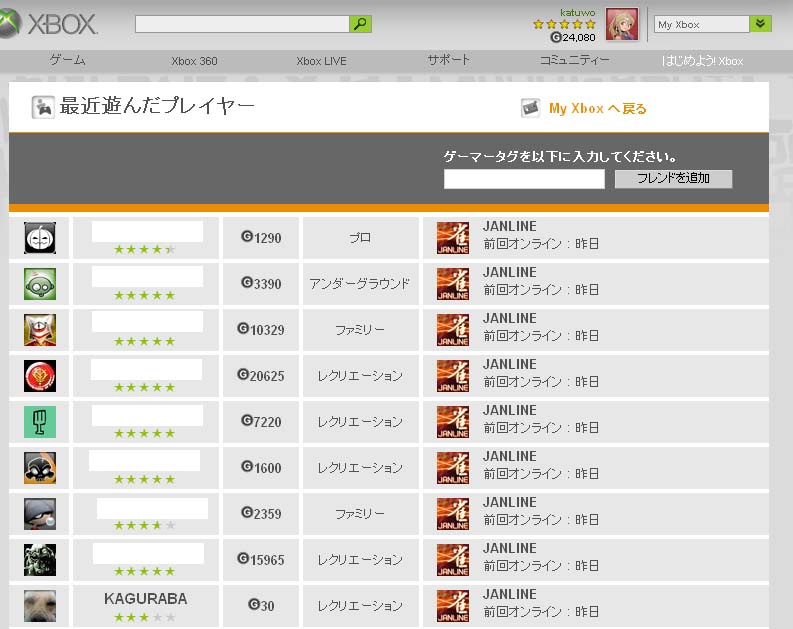The width and height of the screenshot is (793, 629).
Task: Click the JANLINE game icon in the G7220 row
Action: coord(453,422)
